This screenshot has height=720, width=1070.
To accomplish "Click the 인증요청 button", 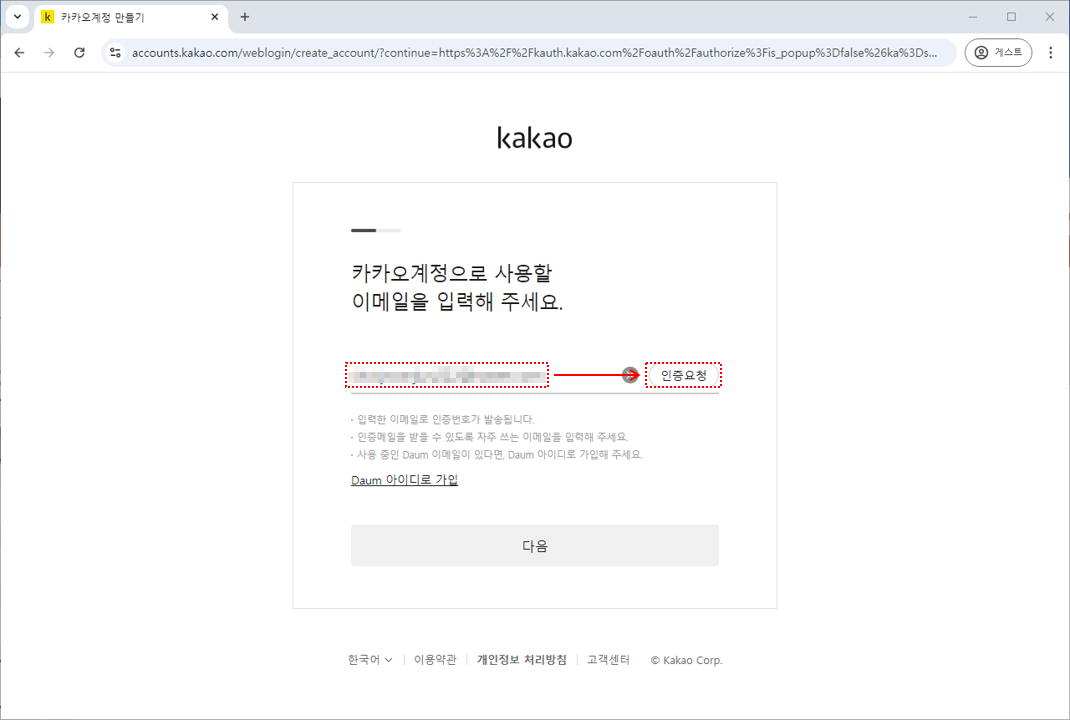I will [683, 375].
